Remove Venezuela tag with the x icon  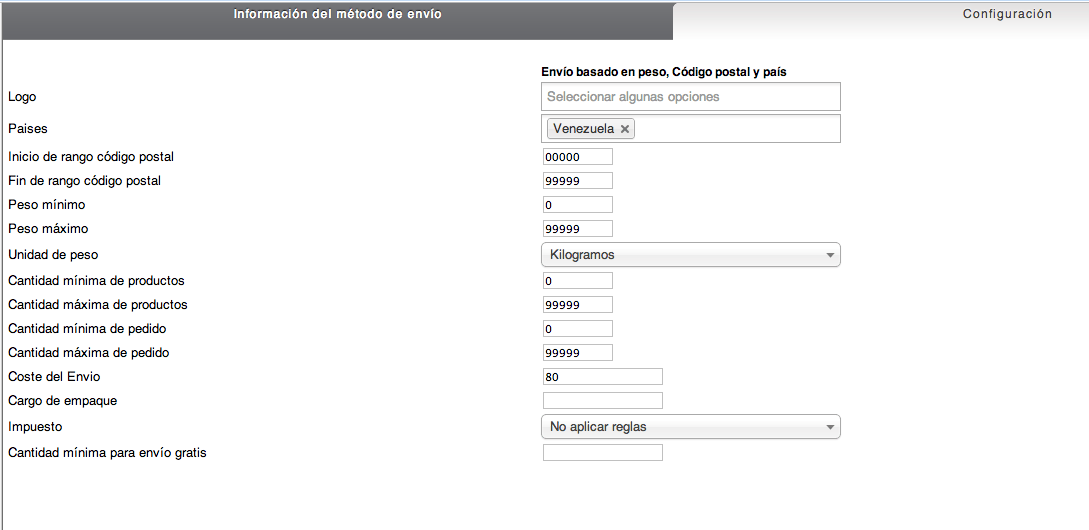624,129
